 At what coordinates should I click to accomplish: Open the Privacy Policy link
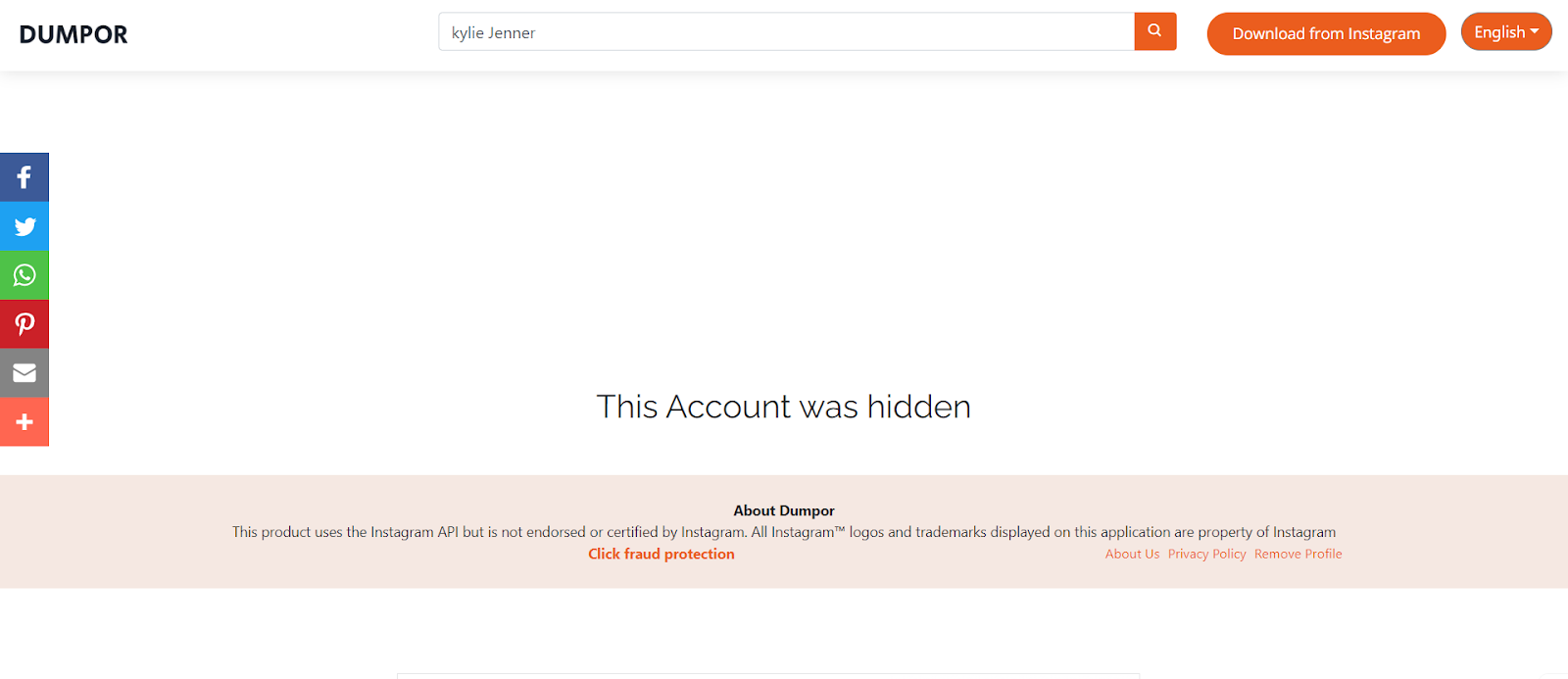click(1206, 554)
